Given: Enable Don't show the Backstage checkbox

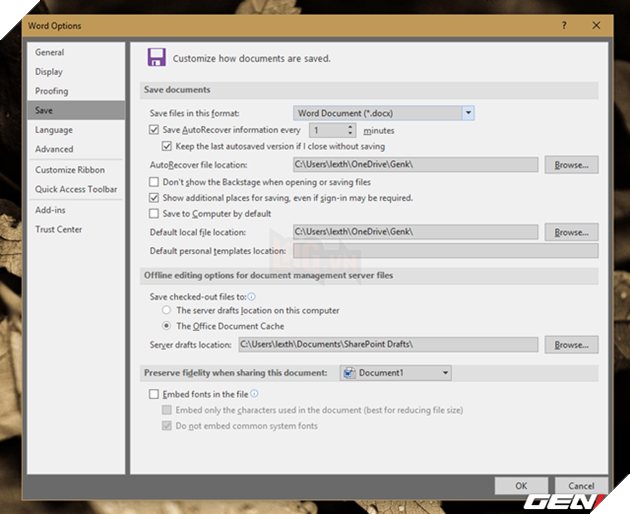Looking at the screenshot, I should coord(154,182).
